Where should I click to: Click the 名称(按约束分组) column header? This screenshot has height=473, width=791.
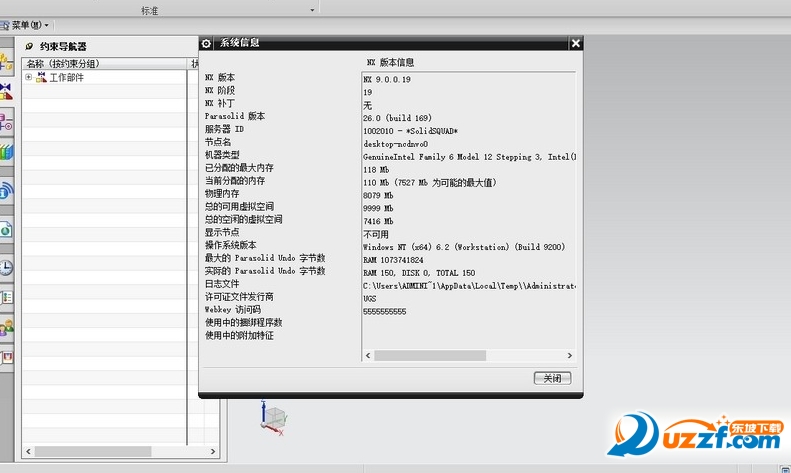104,64
